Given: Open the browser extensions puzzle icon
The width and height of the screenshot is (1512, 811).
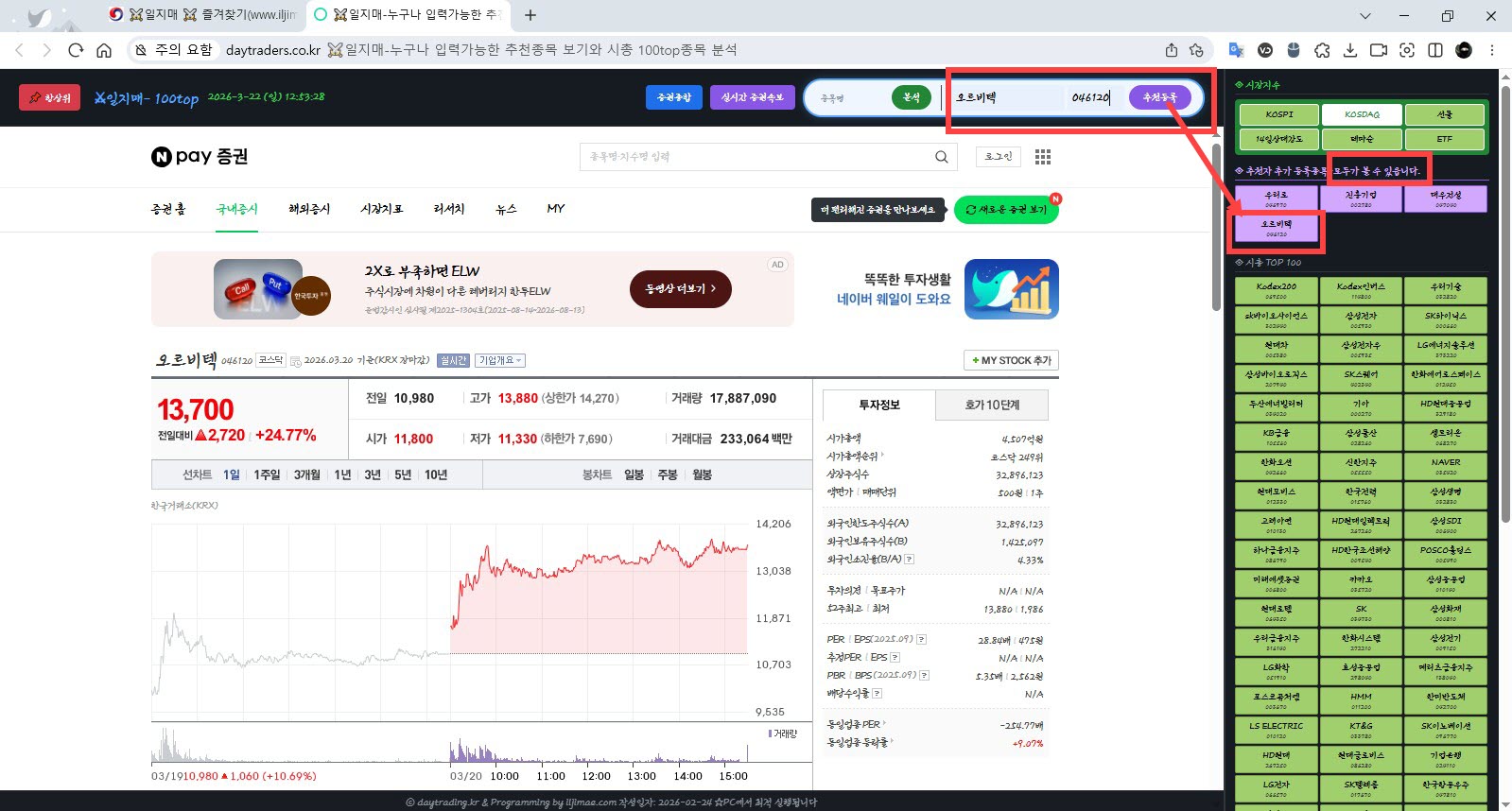Looking at the screenshot, I should (x=1322, y=50).
